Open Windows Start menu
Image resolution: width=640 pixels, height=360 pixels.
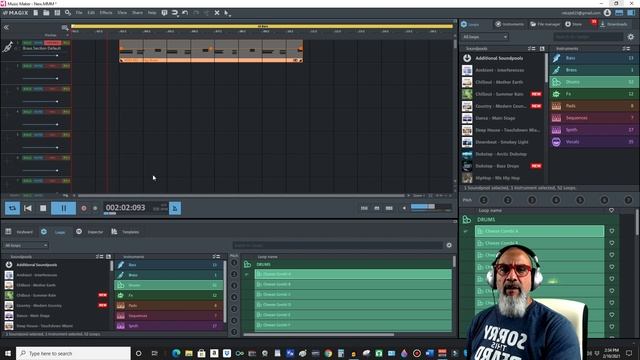point(7,353)
